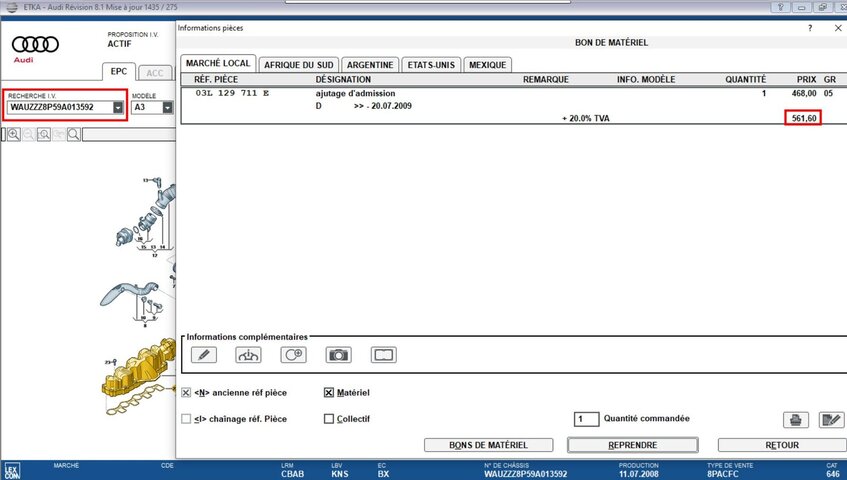Select the ACC tab
This screenshot has height=480, width=847.
point(154,73)
